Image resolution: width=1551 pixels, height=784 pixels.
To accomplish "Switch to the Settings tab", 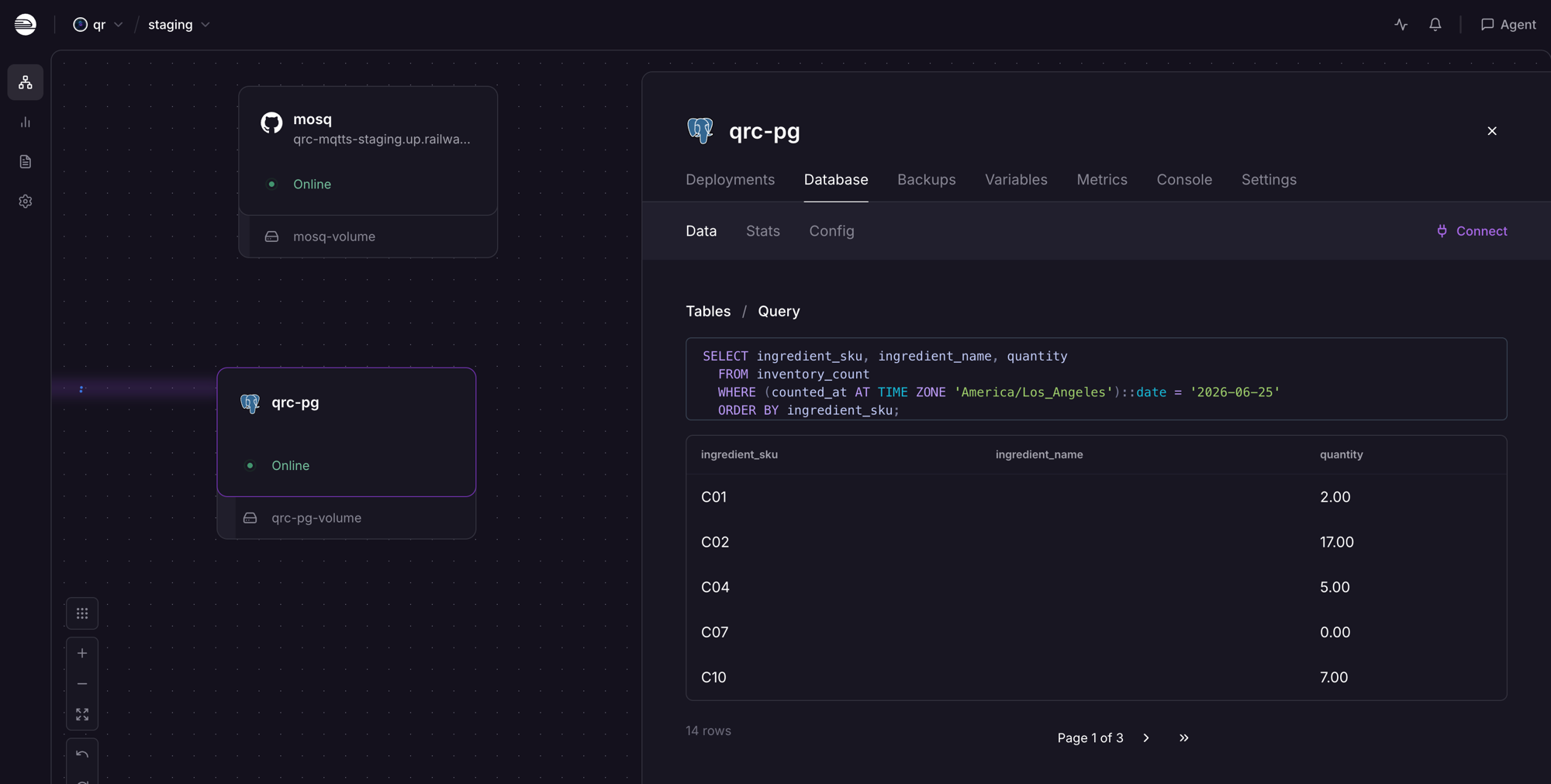I will coord(1269,180).
